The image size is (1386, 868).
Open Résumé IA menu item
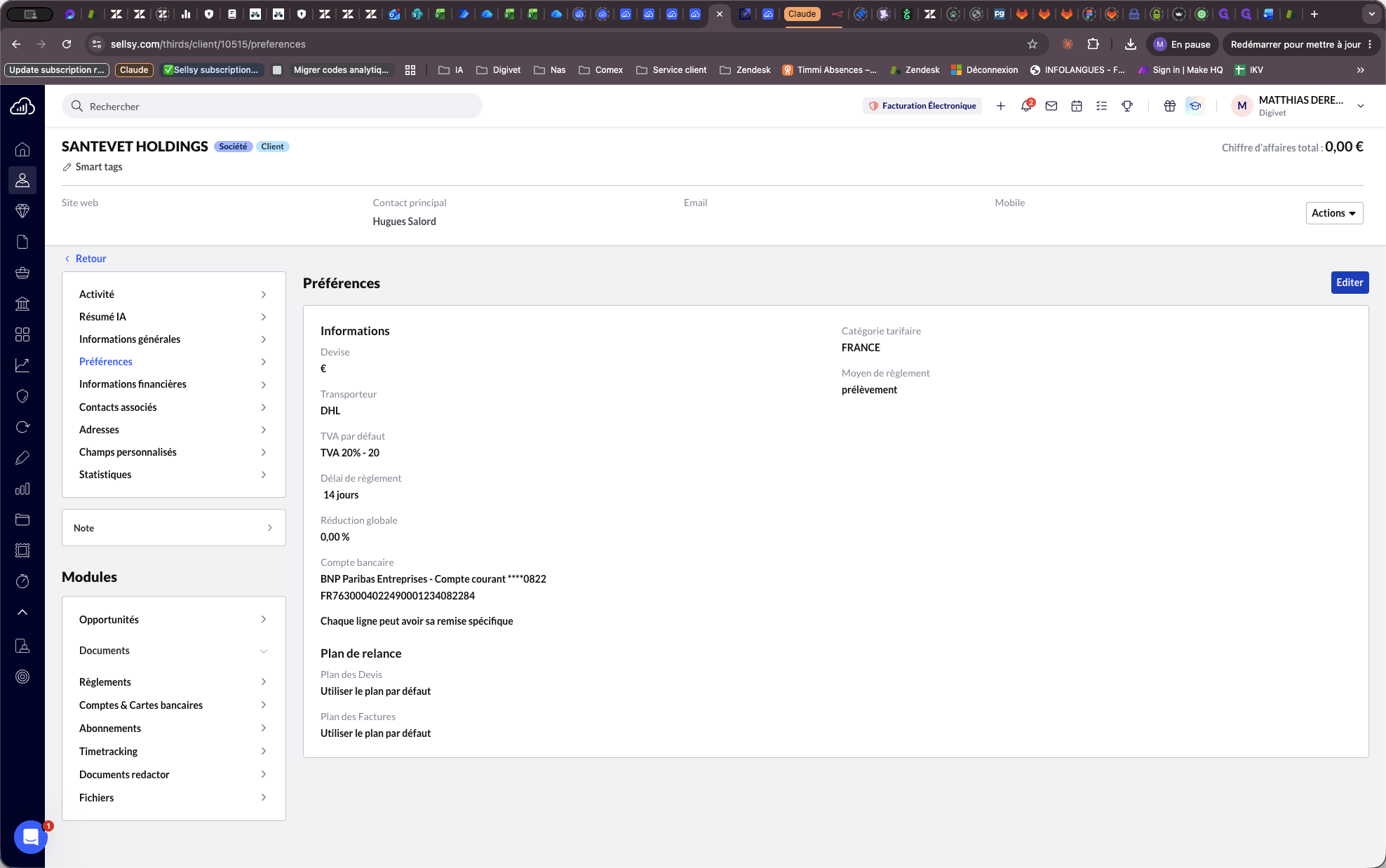[173, 317]
